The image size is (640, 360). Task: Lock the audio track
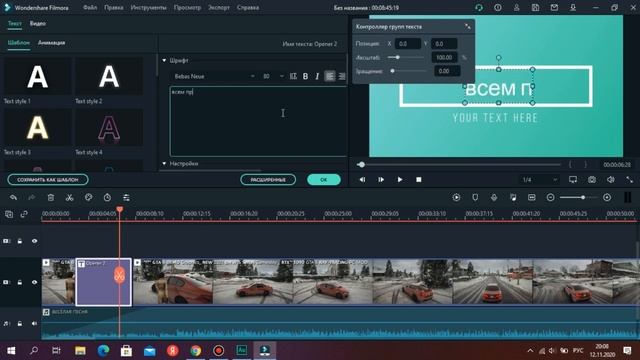coord(20,323)
